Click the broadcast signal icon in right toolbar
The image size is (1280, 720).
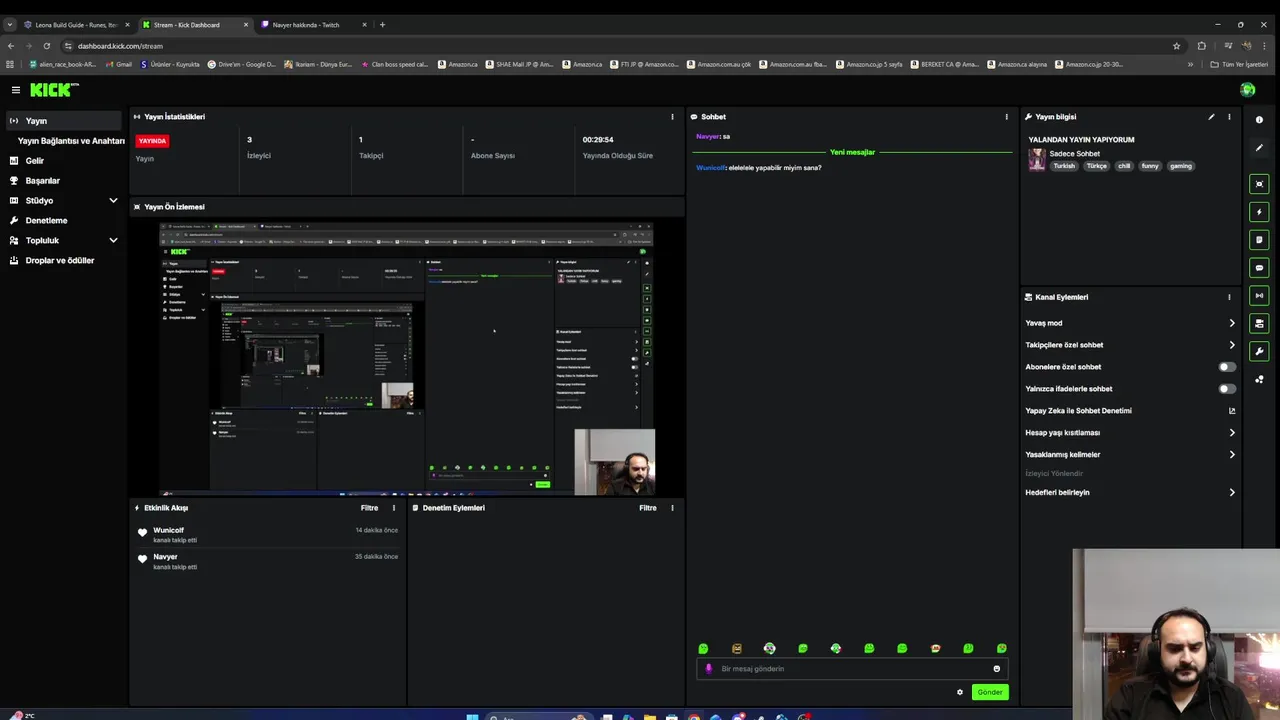point(1259,296)
